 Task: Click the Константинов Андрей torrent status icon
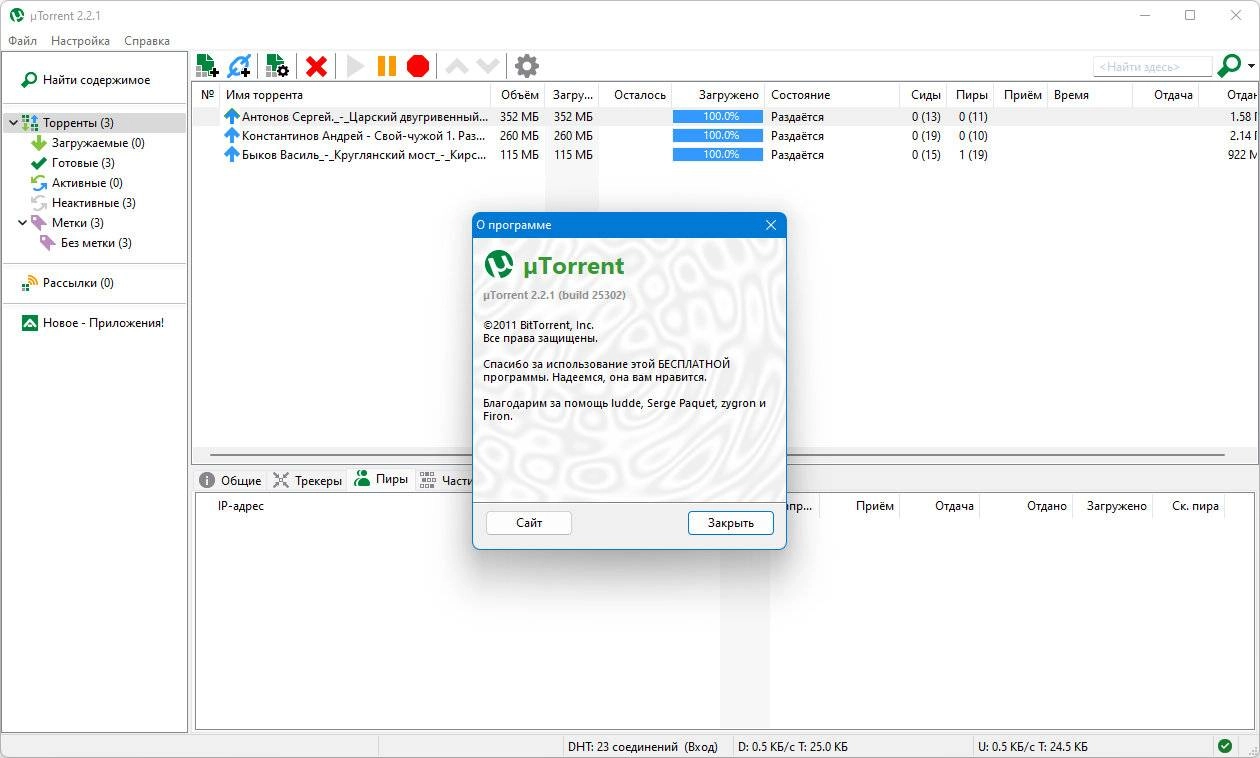pyautogui.click(x=232, y=135)
